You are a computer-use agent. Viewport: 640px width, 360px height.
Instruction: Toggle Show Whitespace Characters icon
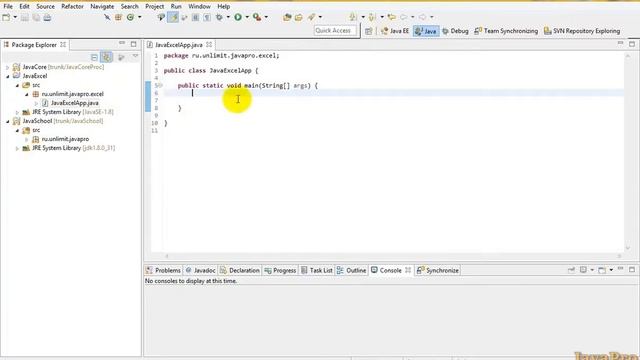(207, 18)
